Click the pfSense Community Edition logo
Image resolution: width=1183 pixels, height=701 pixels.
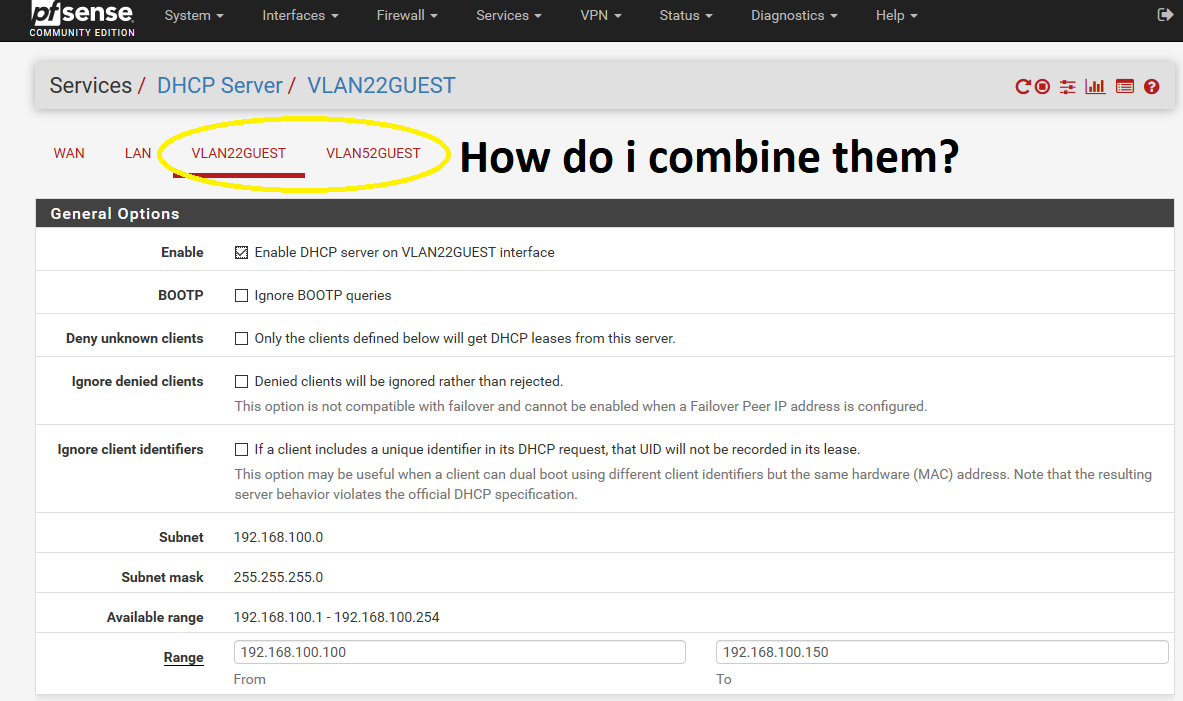pyautogui.click(x=82, y=18)
